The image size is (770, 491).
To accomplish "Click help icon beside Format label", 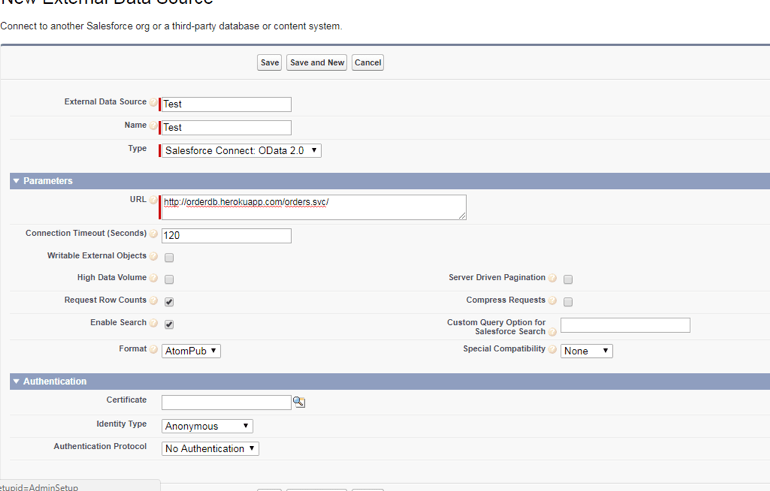I will pyautogui.click(x=153, y=349).
